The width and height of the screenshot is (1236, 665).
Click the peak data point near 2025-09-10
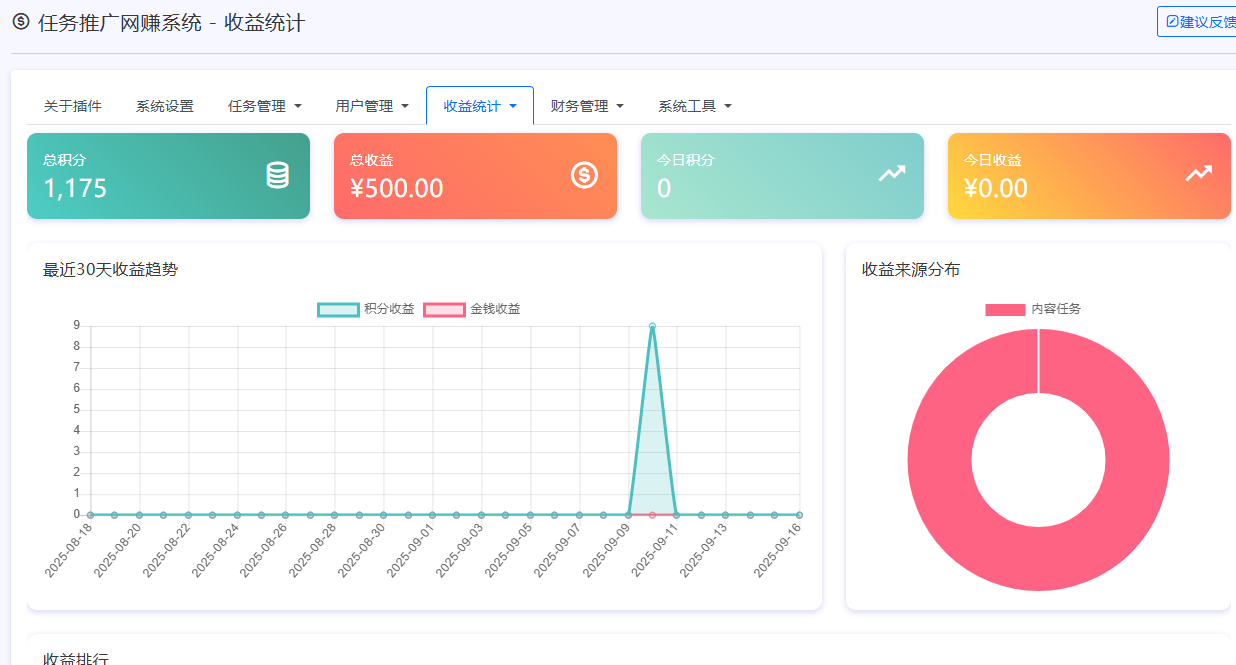pos(651,326)
